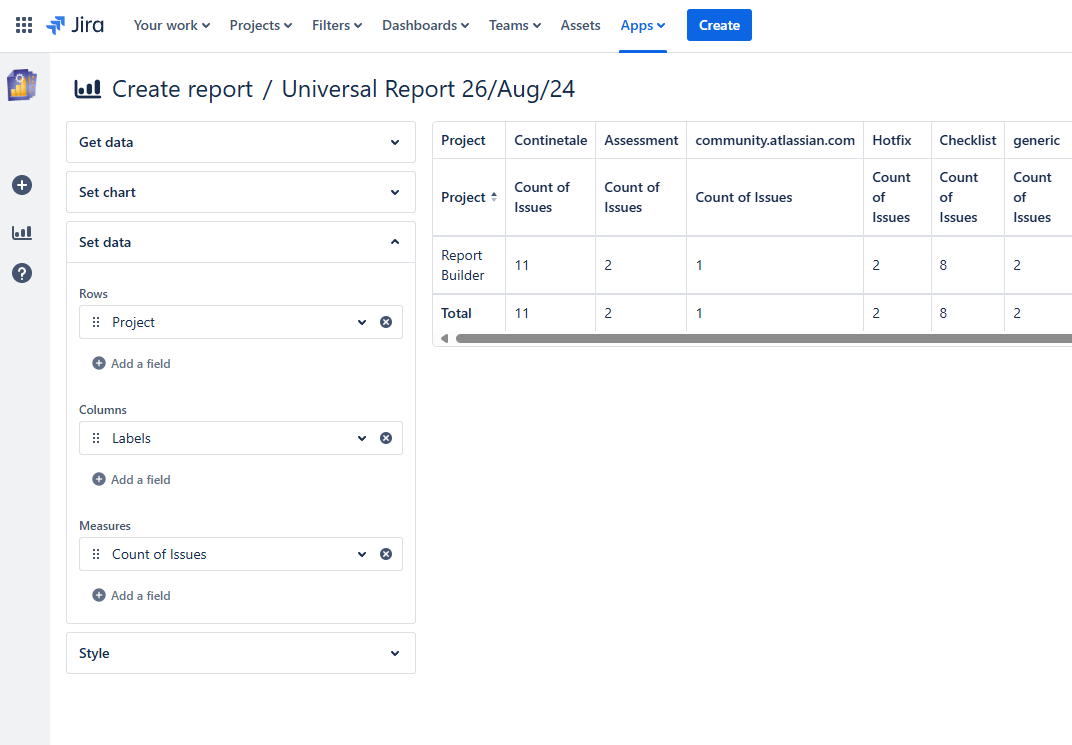This screenshot has width=1072, height=745.
Task: Follow the issue count link under community.atlassian.com
Action: tap(698, 264)
